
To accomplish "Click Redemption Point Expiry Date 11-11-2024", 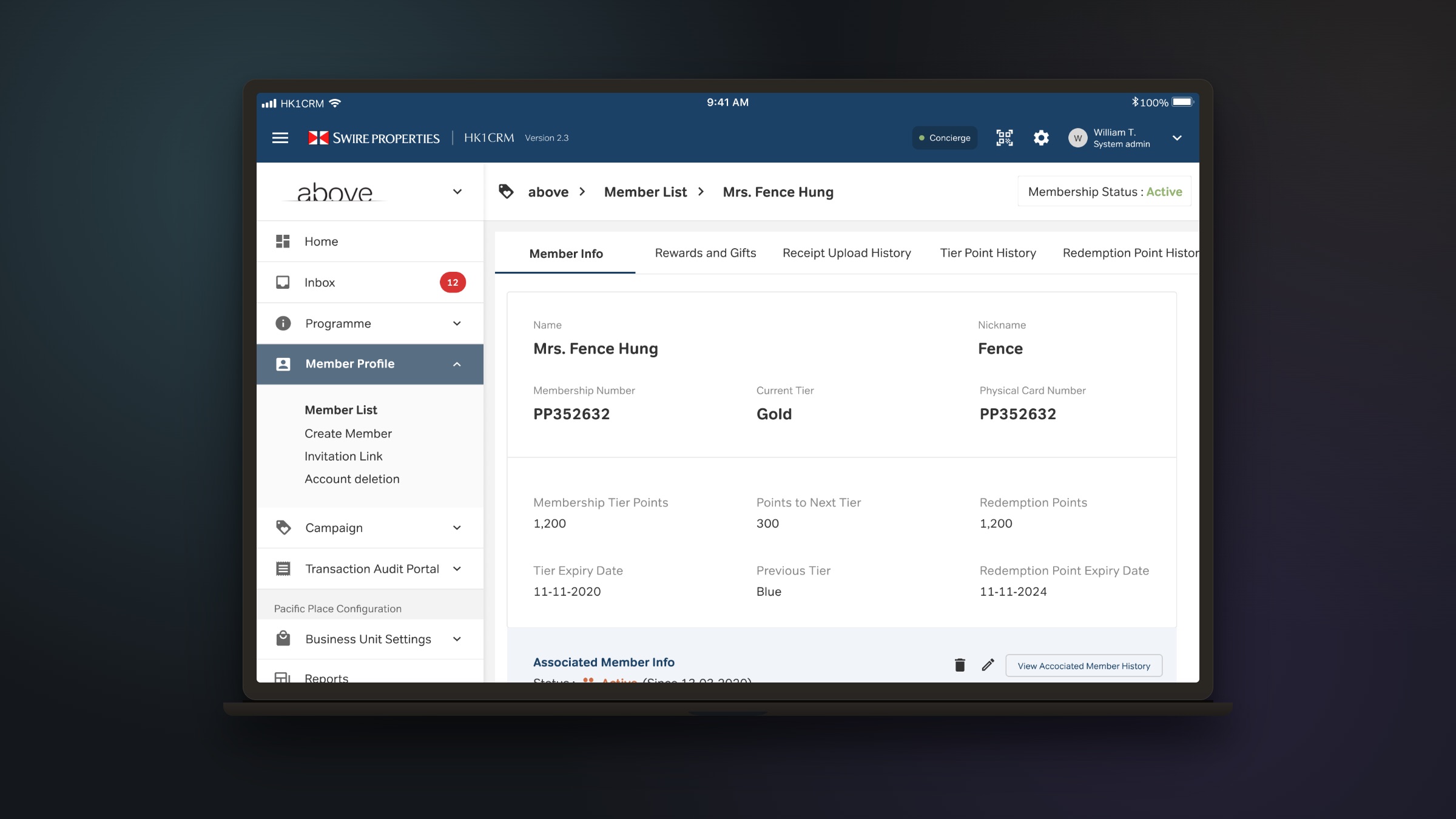I will pyautogui.click(x=1013, y=591).
